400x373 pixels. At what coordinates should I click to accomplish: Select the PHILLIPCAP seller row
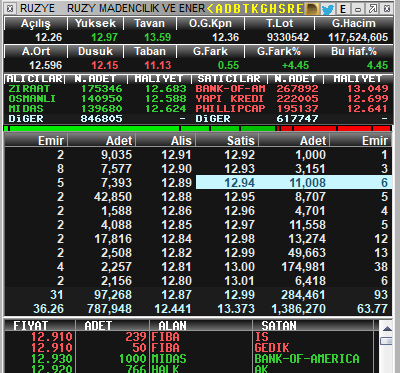(x=292, y=109)
